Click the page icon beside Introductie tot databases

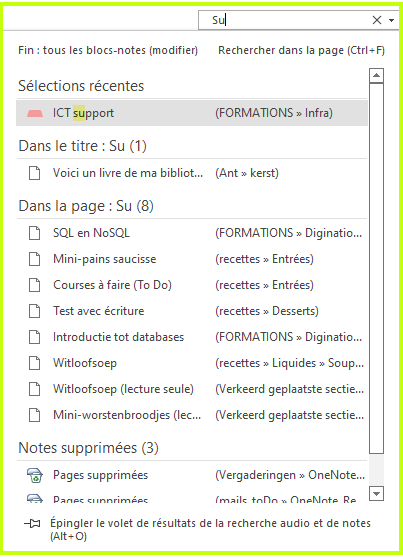(x=35, y=337)
